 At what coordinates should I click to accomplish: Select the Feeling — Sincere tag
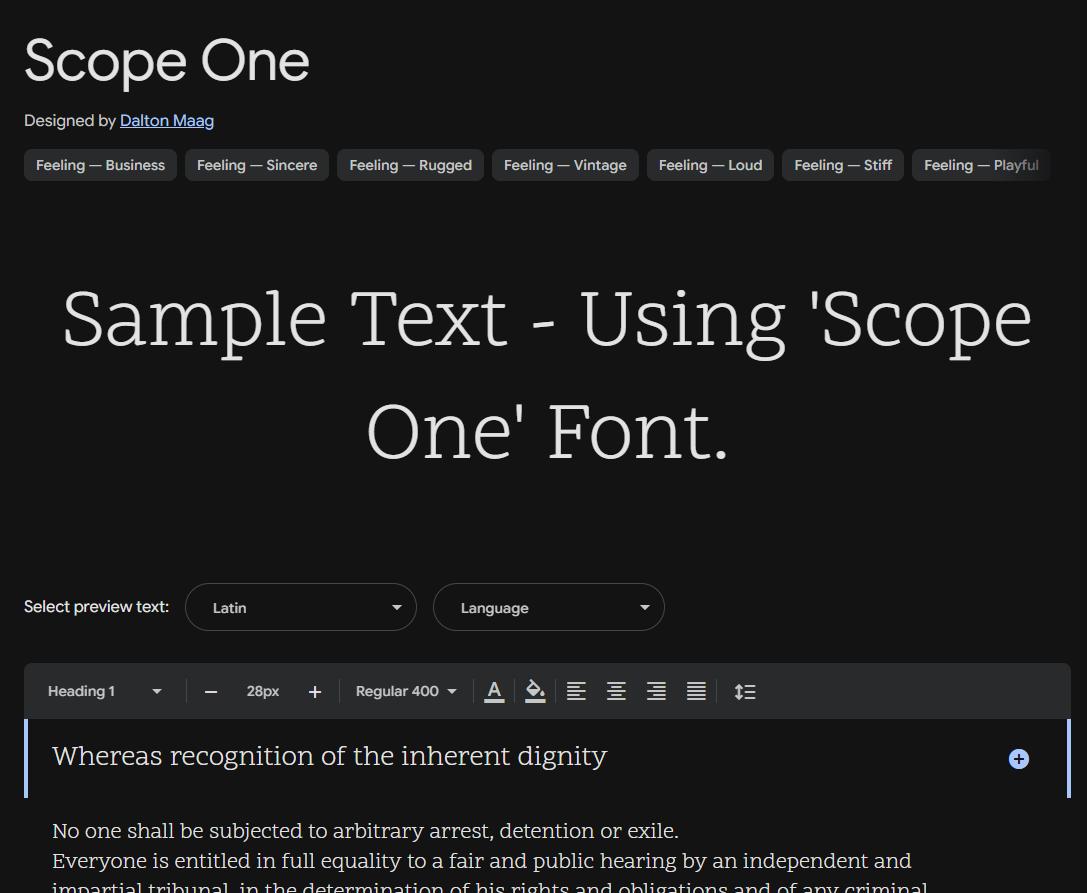pyautogui.click(x=256, y=165)
